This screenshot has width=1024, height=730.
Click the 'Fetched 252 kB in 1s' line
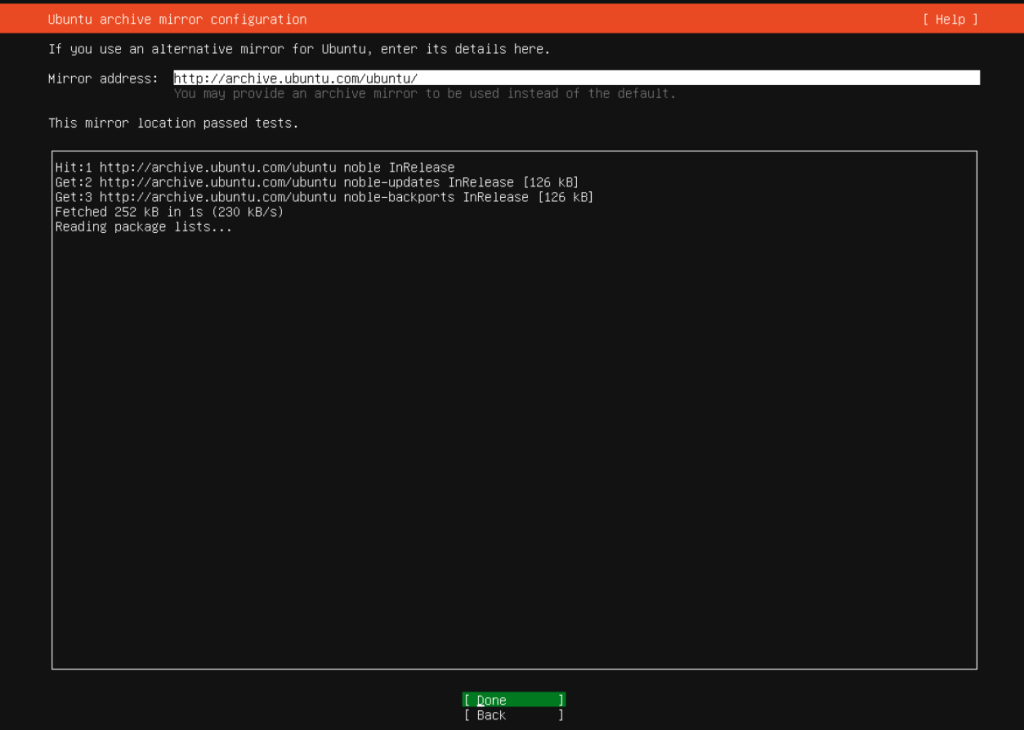coord(169,212)
